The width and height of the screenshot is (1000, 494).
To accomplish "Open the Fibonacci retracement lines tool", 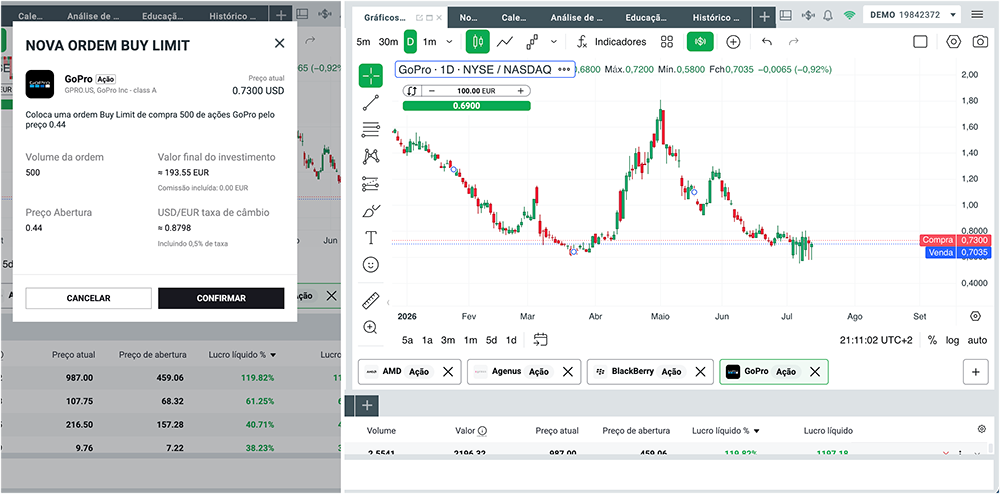I will (x=371, y=129).
